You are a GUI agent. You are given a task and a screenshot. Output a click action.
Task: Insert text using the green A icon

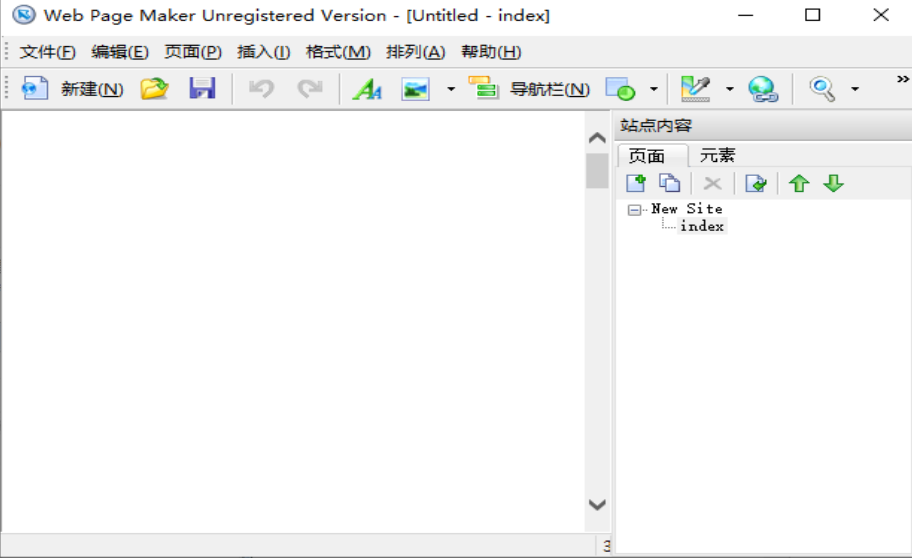pyautogui.click(x=367, y=89)
